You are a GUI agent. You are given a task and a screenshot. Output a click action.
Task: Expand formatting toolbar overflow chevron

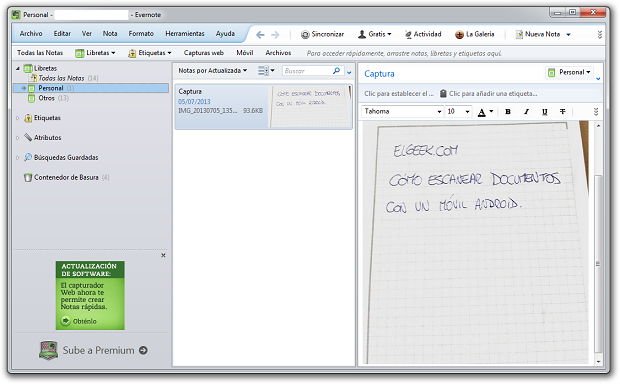click(x=596, y=112)
